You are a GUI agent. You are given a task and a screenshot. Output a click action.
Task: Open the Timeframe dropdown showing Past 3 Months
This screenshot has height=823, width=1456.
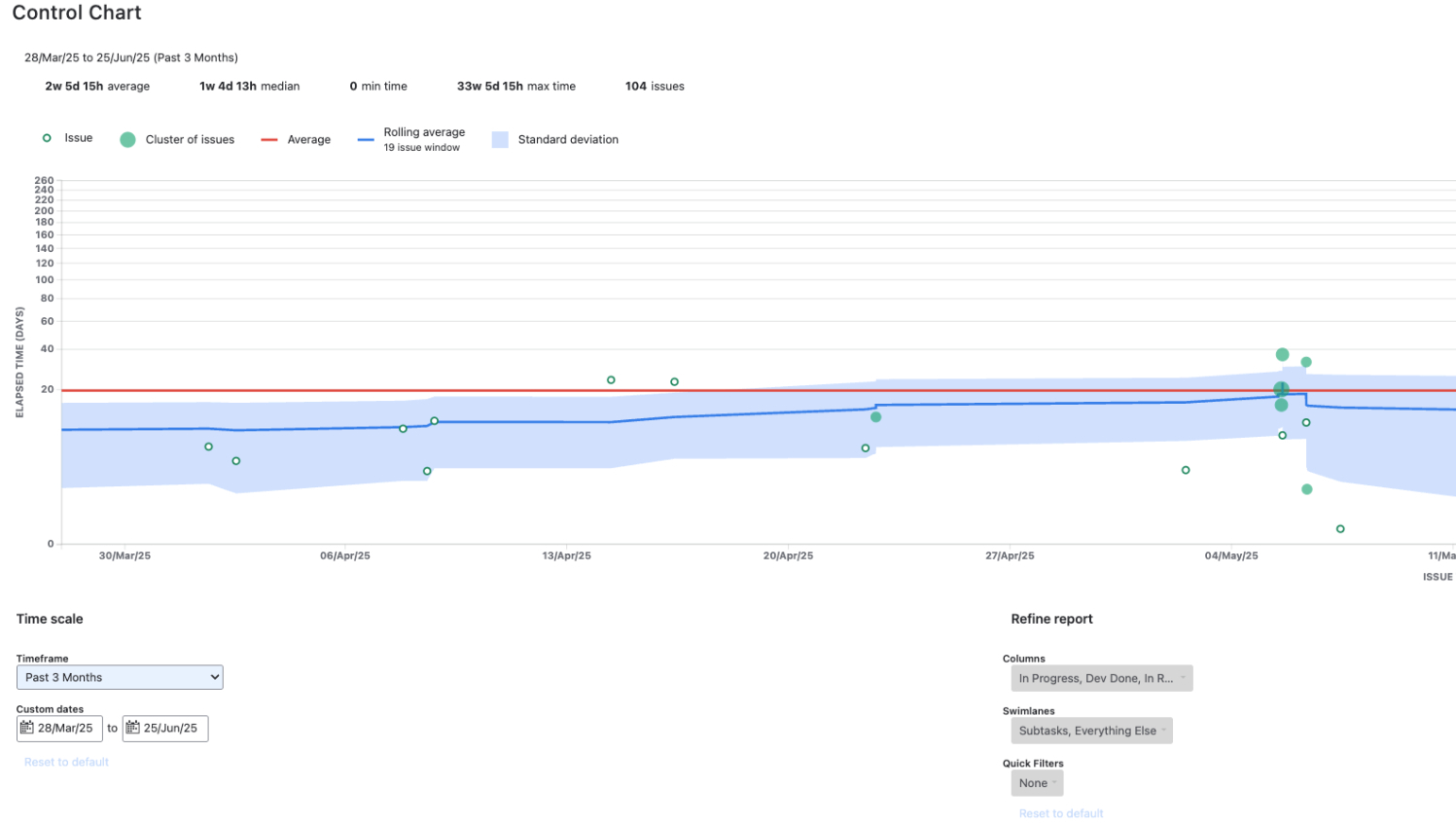tap(119, 677)
